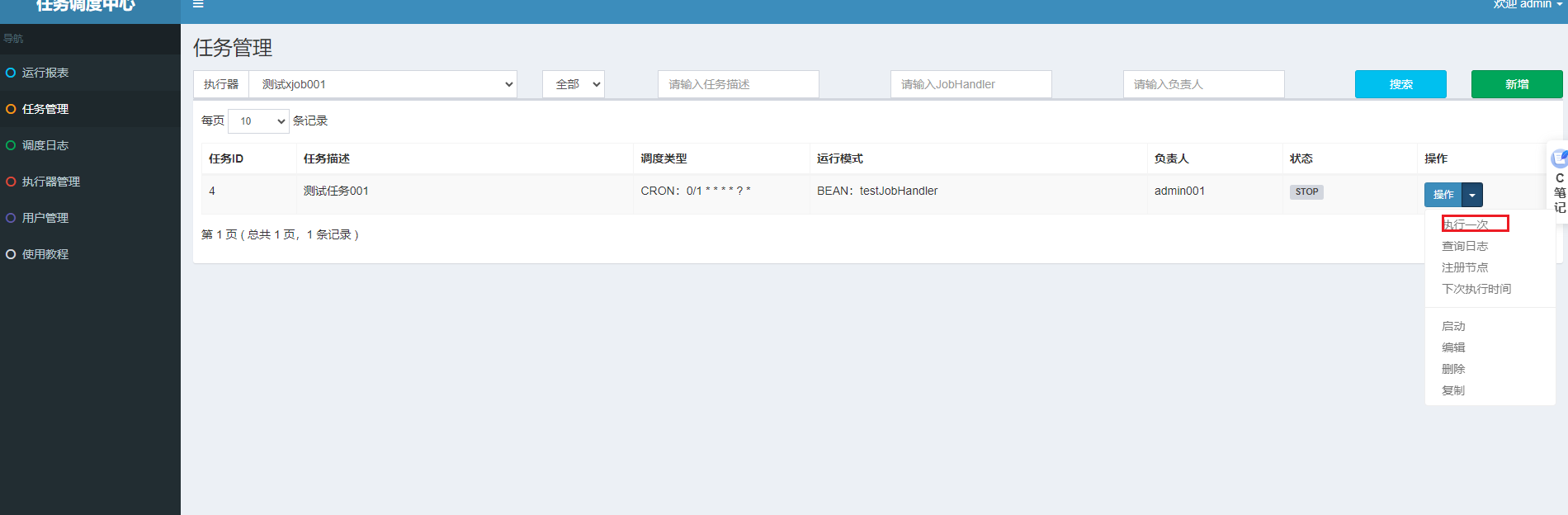Click the 搜索 button
The height and width of the screenshot is (515, 1568).
[1400, 84]
